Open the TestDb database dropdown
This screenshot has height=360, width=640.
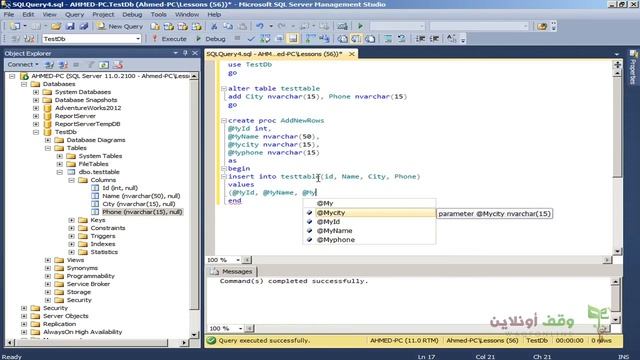click(138, 39)
